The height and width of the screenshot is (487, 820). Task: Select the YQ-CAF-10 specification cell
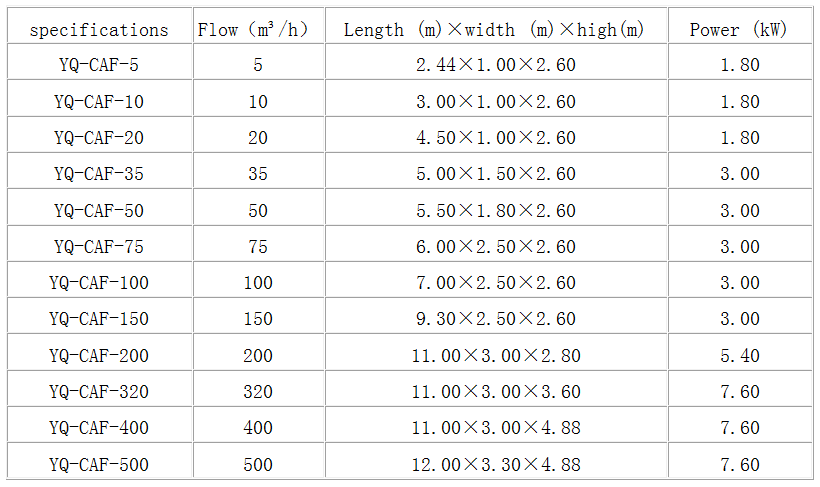[x=99, y=102]
